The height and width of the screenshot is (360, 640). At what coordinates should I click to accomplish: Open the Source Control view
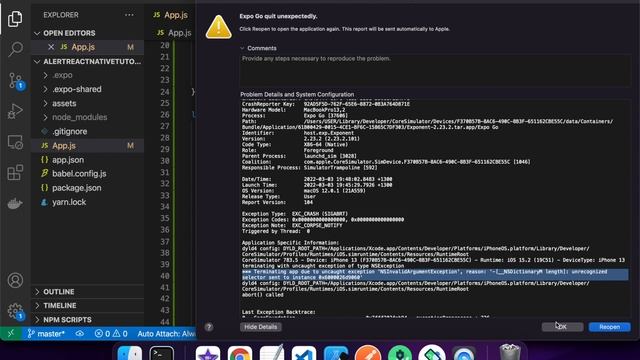tap(16, 81)
